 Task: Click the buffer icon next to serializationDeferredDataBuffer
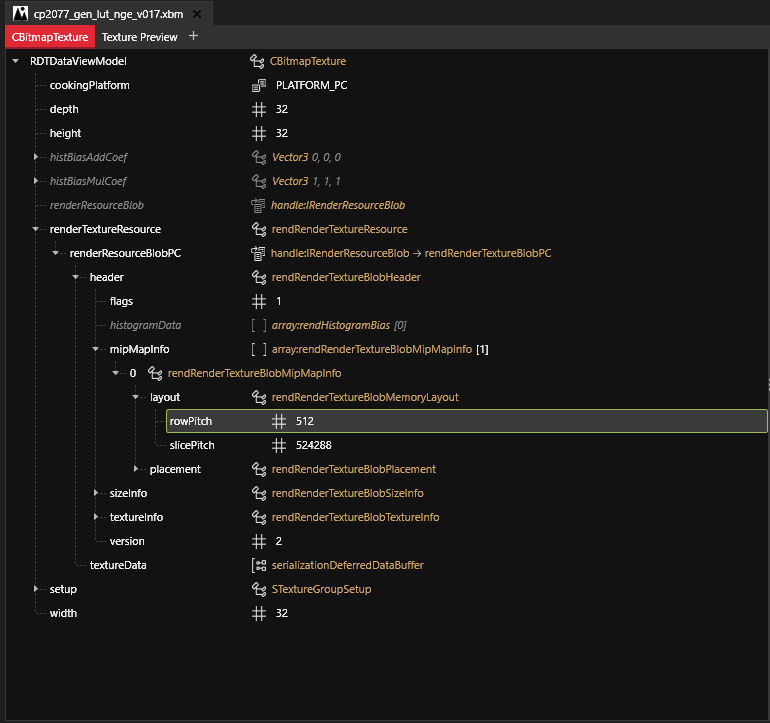coord(258,566)
